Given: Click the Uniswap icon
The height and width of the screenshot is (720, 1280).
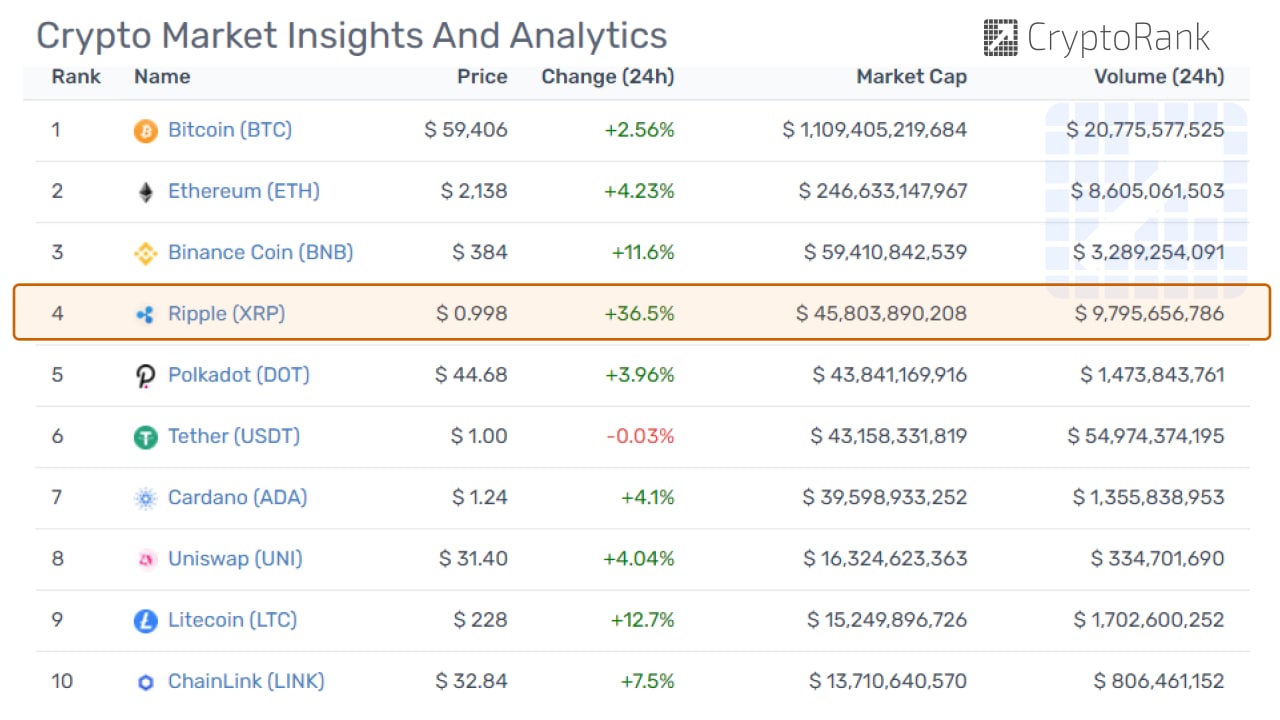Looking at the screenshot, I should pos(146,560).
